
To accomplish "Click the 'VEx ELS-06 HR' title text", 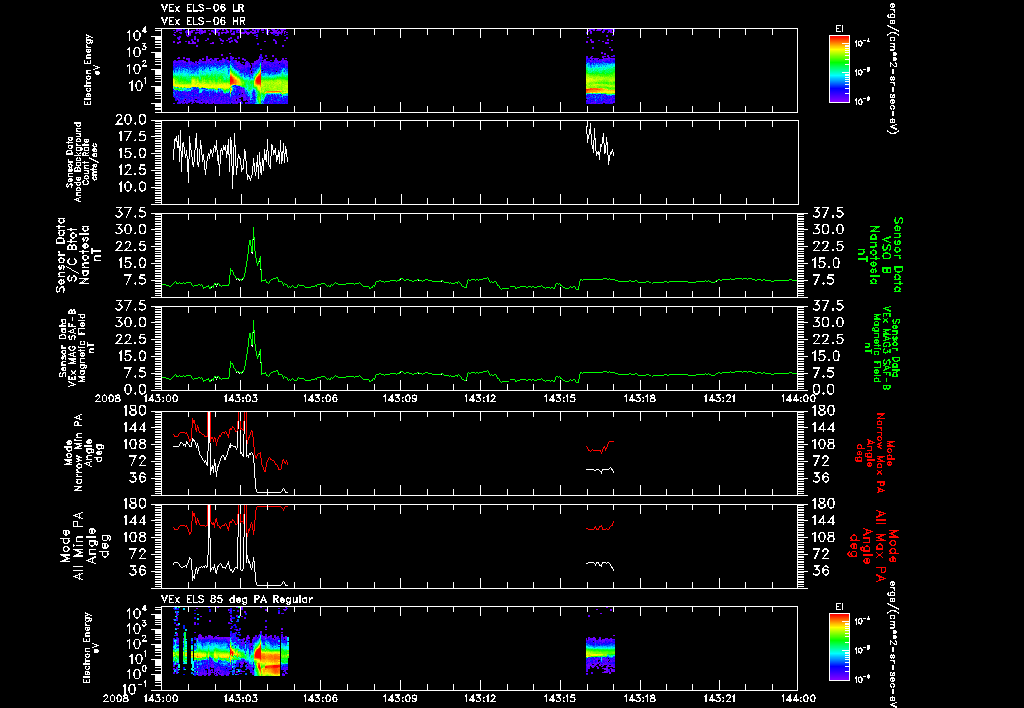I will [x=203, y=21].
